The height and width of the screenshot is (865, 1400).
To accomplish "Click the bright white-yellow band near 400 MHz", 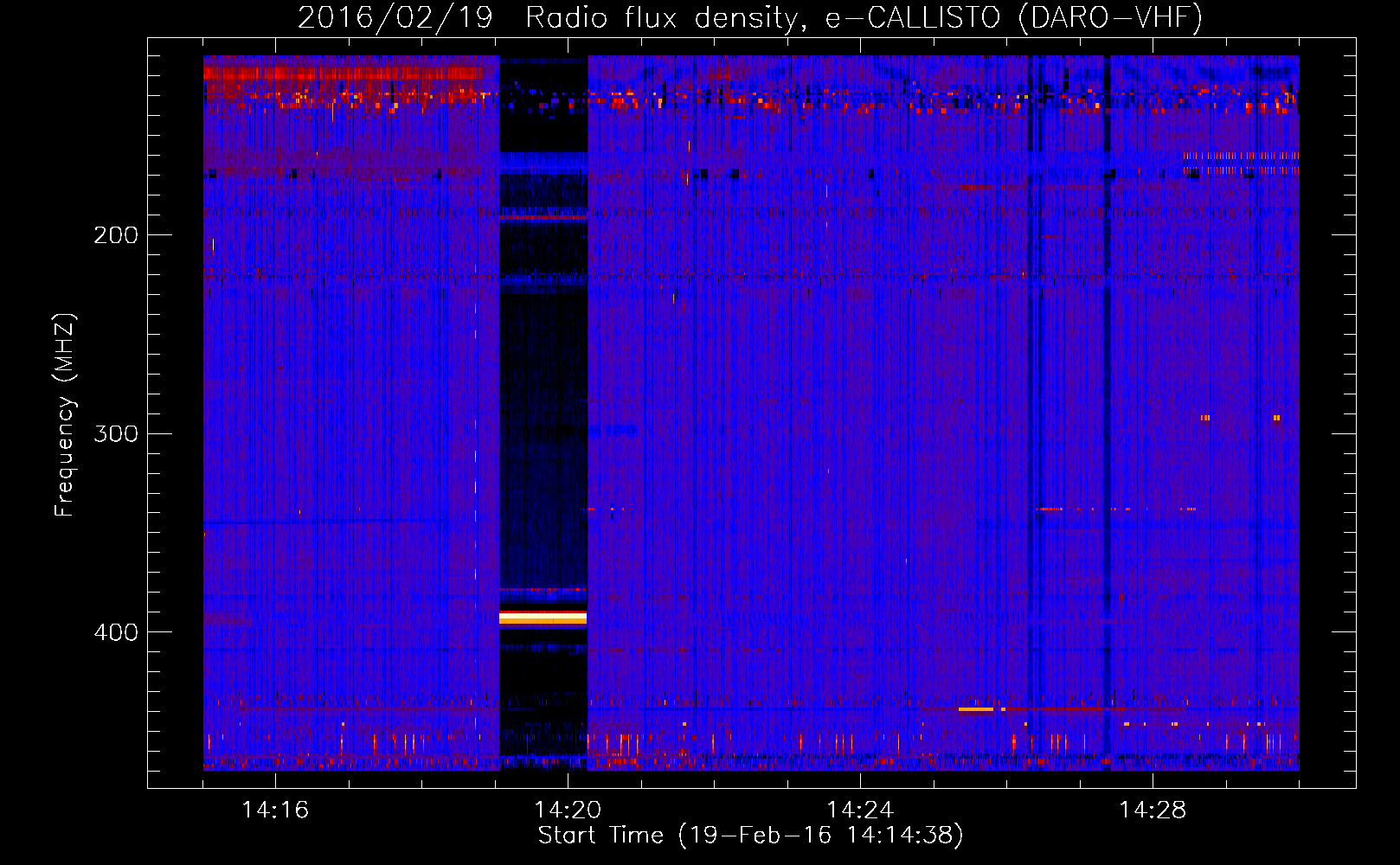I will [543, 618].
